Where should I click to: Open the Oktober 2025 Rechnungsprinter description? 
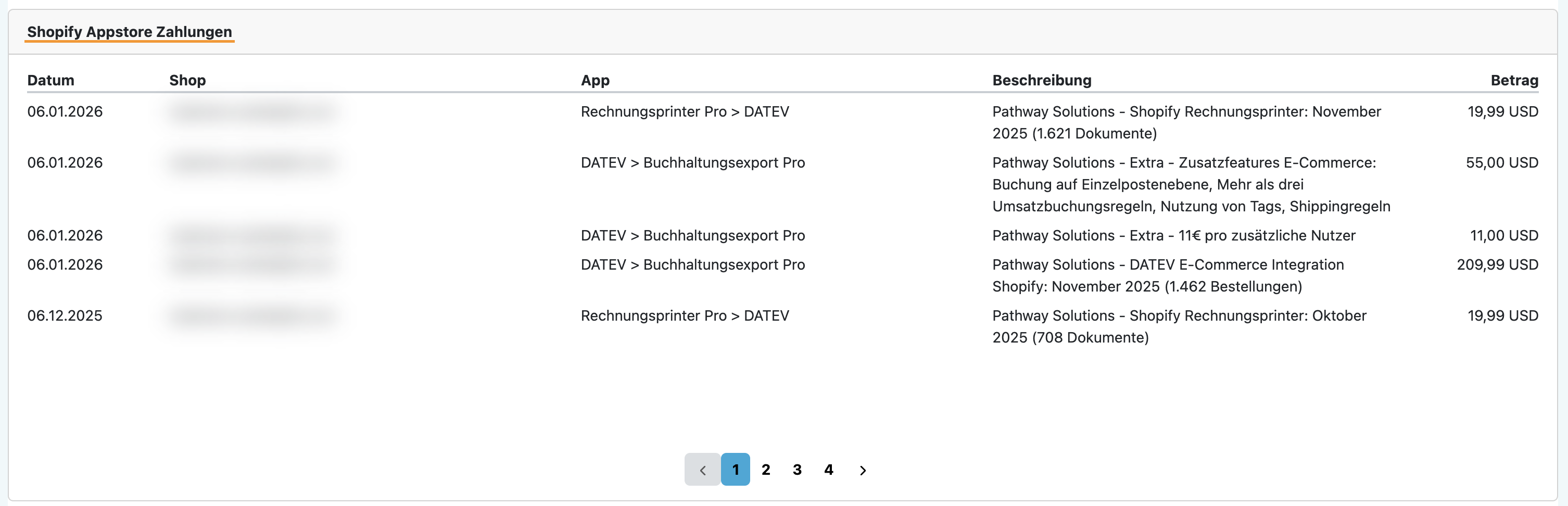click(1179, 326)
